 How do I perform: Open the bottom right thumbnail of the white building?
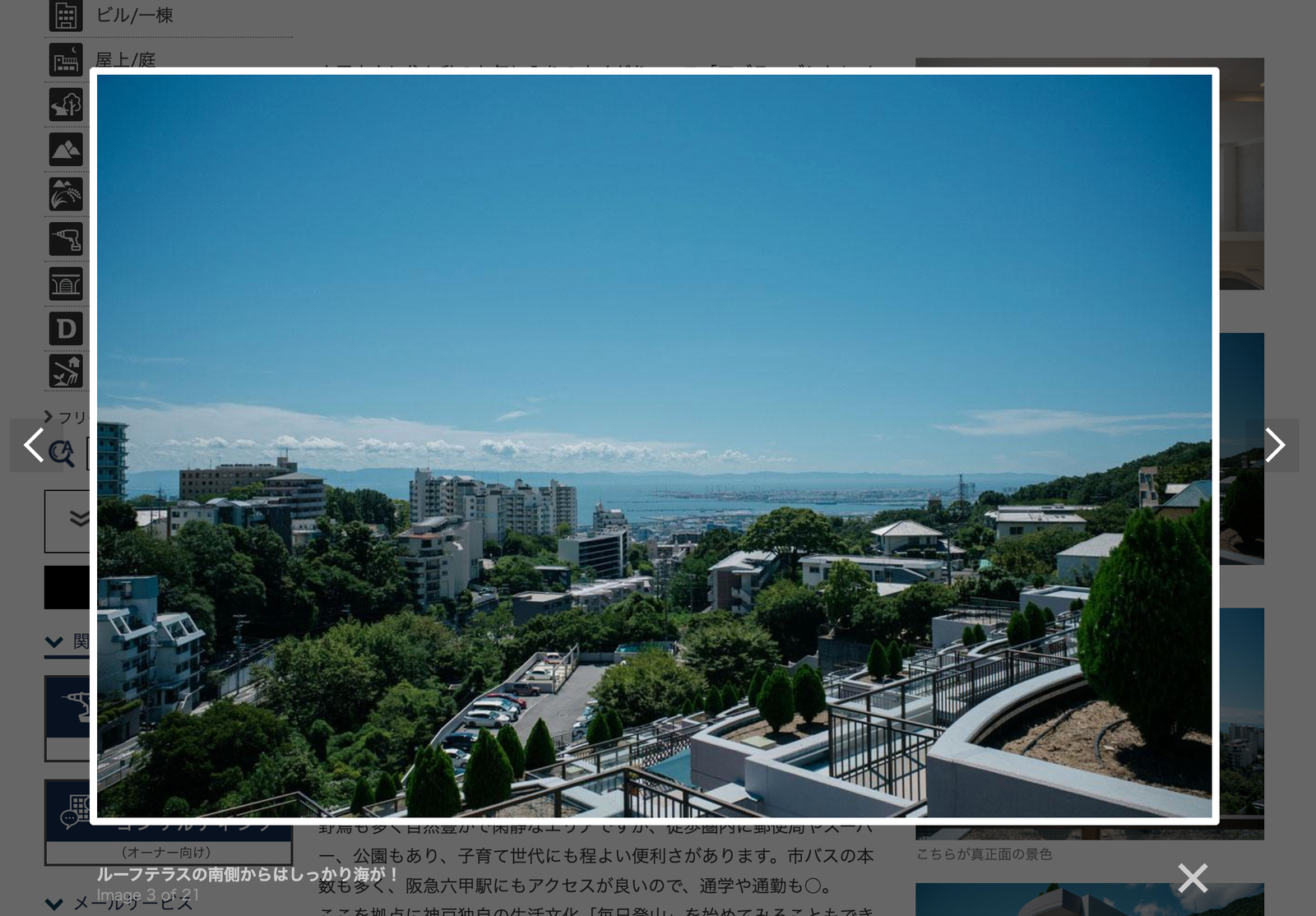[x=1090, y=900]
